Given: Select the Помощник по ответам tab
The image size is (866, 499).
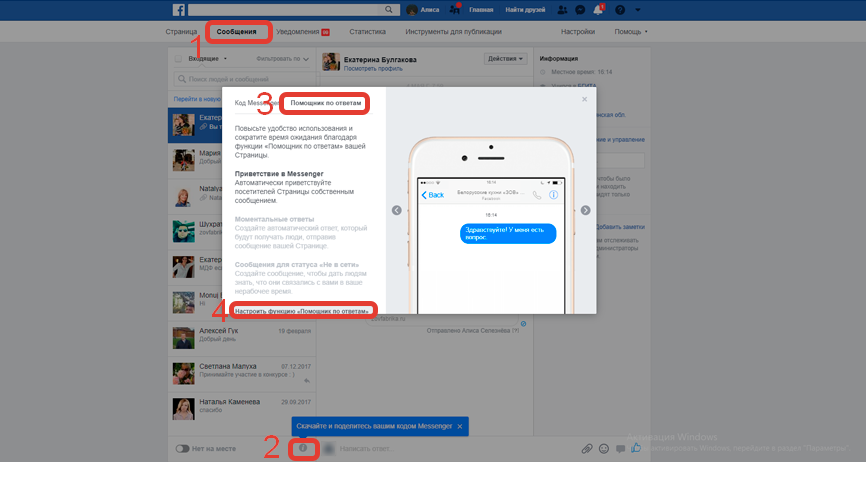Looking at the screenshot, I should [x=325, y=103].
